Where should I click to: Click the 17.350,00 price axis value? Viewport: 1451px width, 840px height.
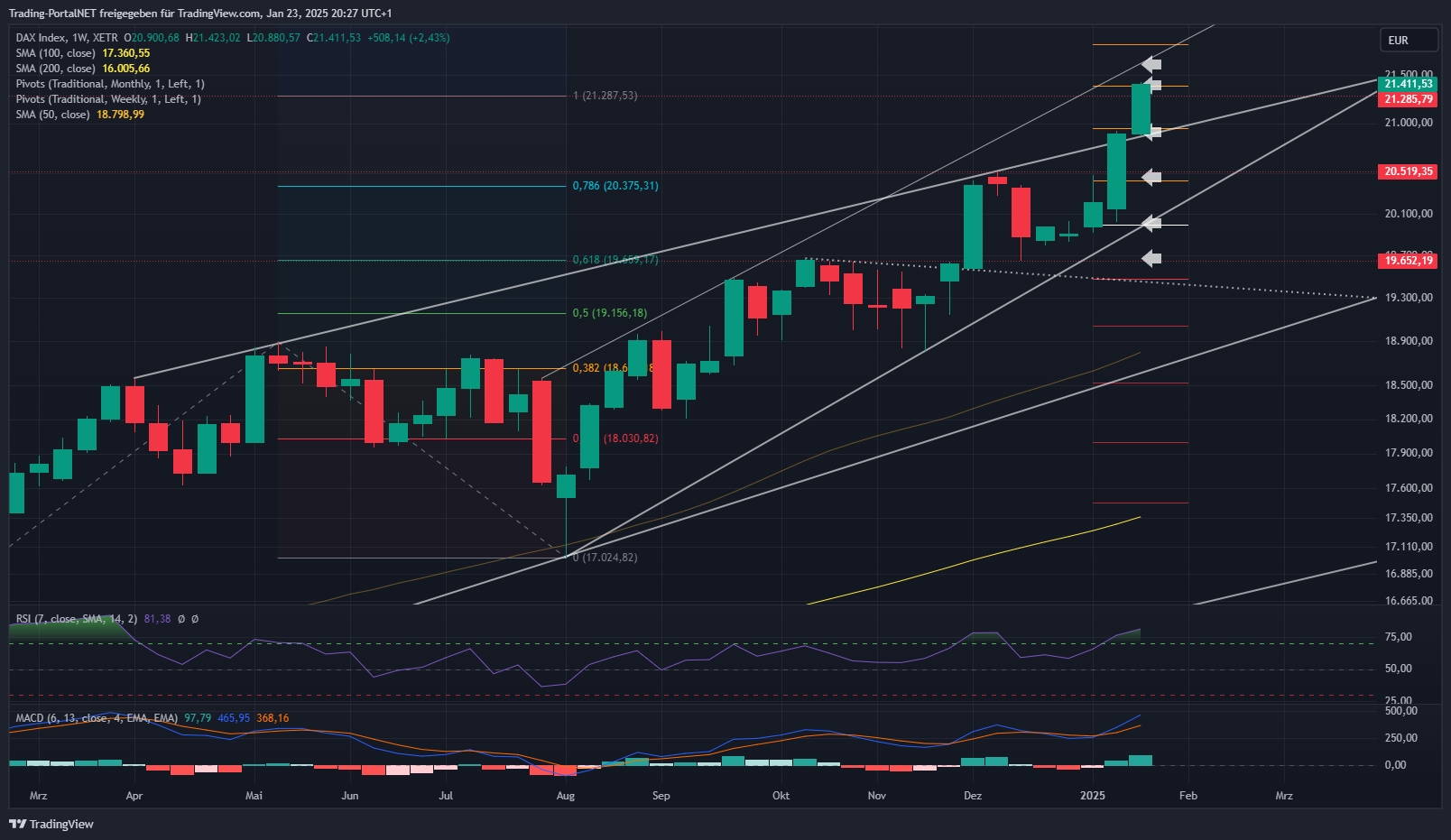[x=1409, y=518]
